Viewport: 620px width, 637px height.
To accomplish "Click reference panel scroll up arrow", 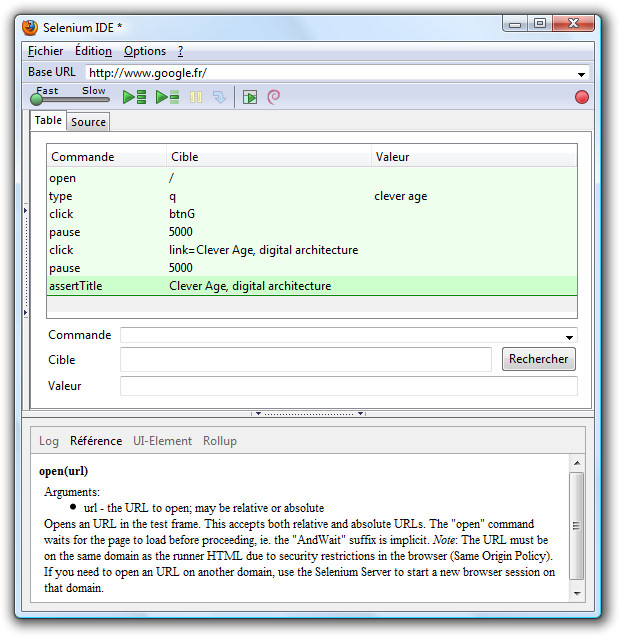I will (x=577, y=464).
